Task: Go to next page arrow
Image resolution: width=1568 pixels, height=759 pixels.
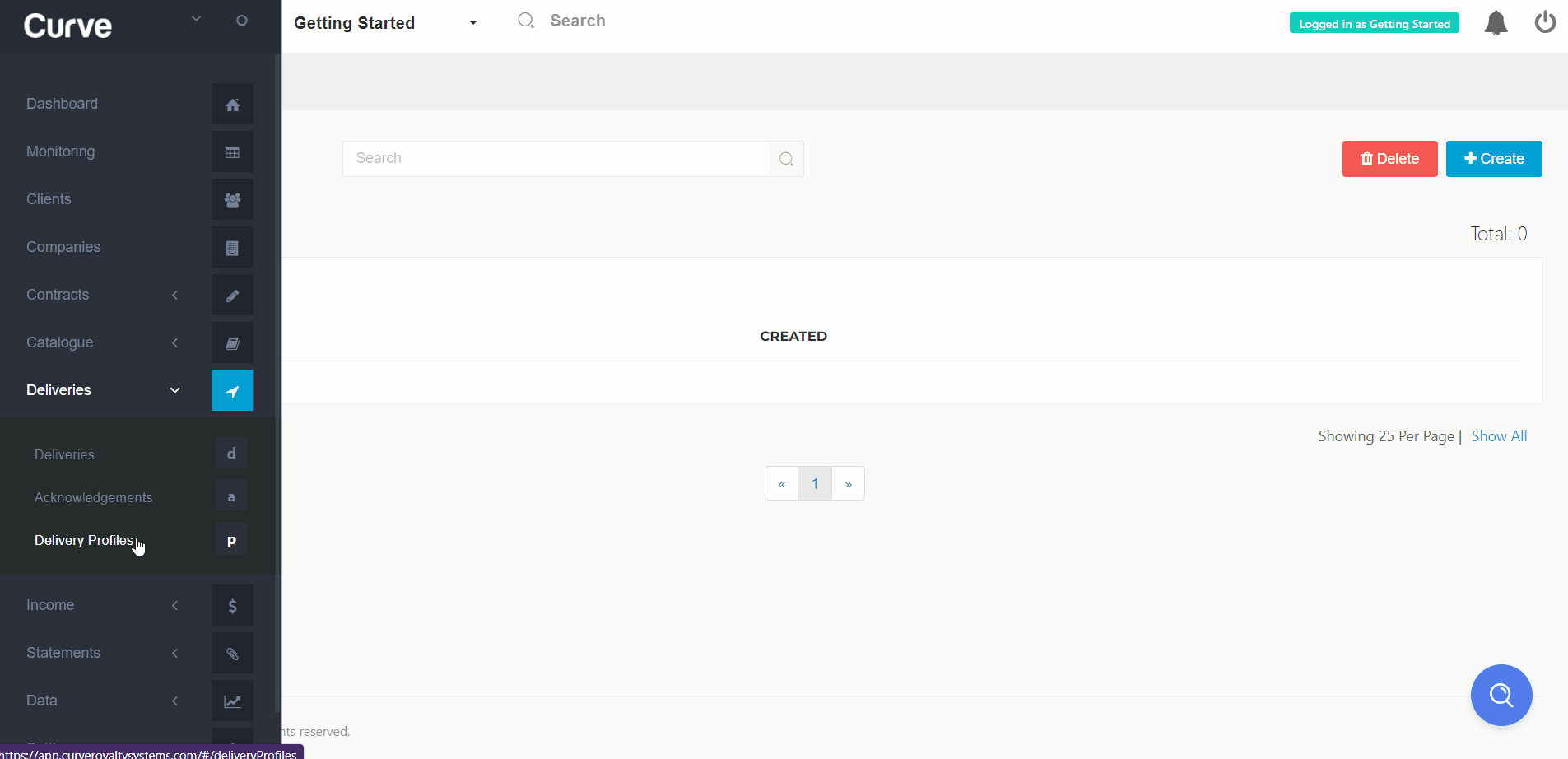Action: point(848,483)
